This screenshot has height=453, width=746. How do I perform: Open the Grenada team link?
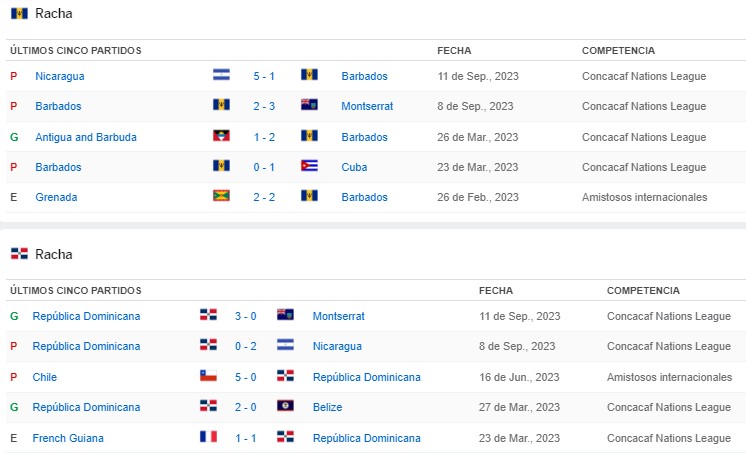tap(56, 197)
